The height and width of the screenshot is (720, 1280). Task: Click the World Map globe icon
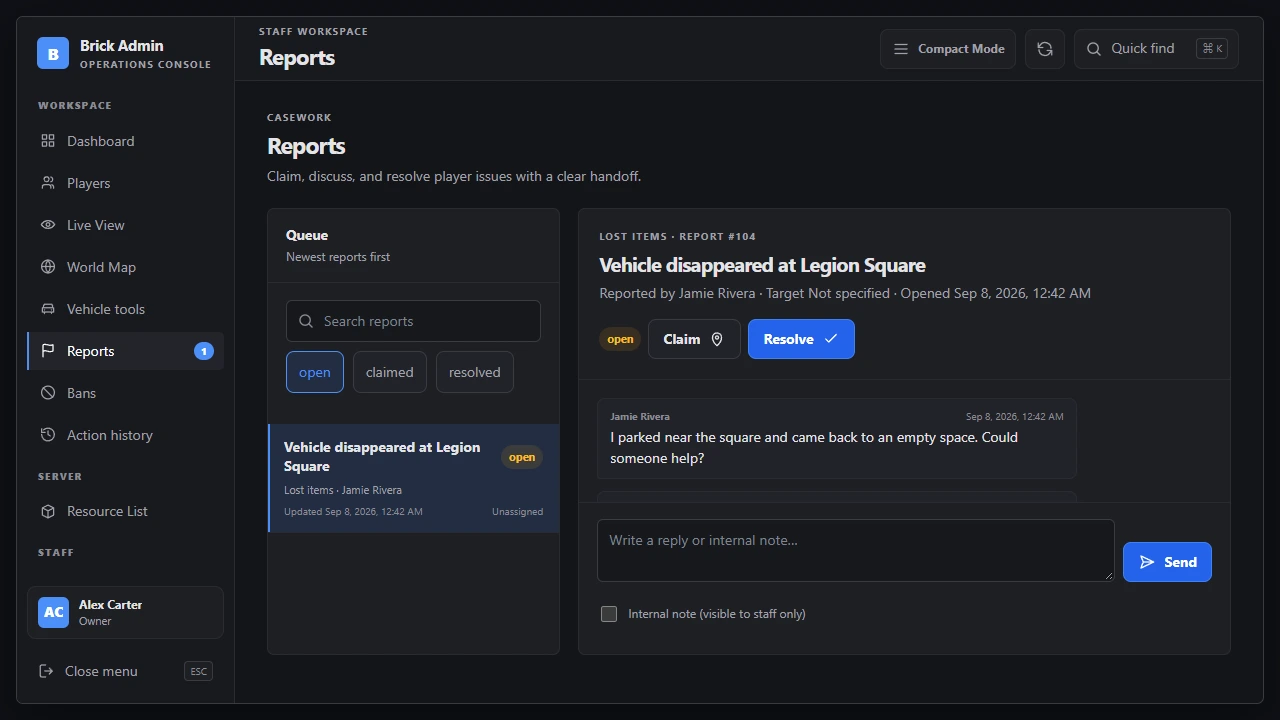48,267
